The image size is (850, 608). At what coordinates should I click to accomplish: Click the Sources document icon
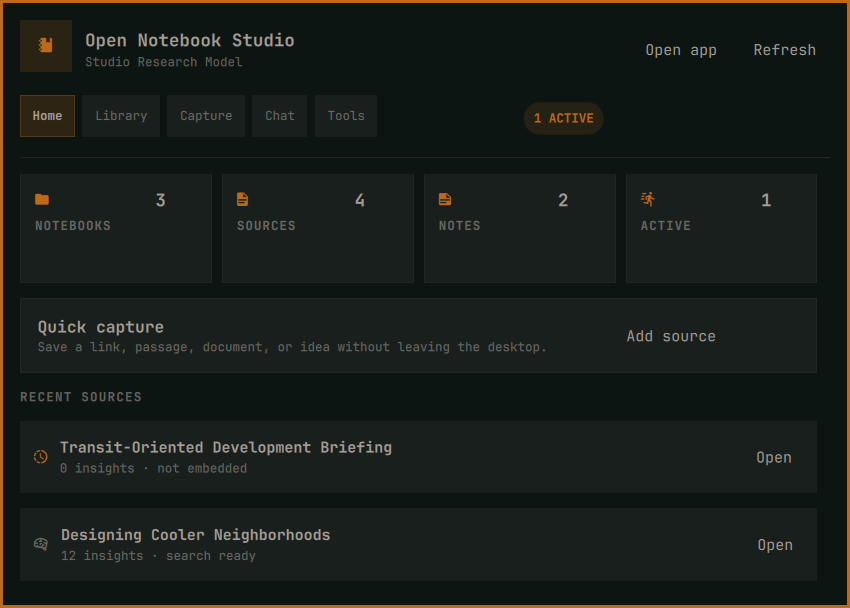[x=242, y=199]
